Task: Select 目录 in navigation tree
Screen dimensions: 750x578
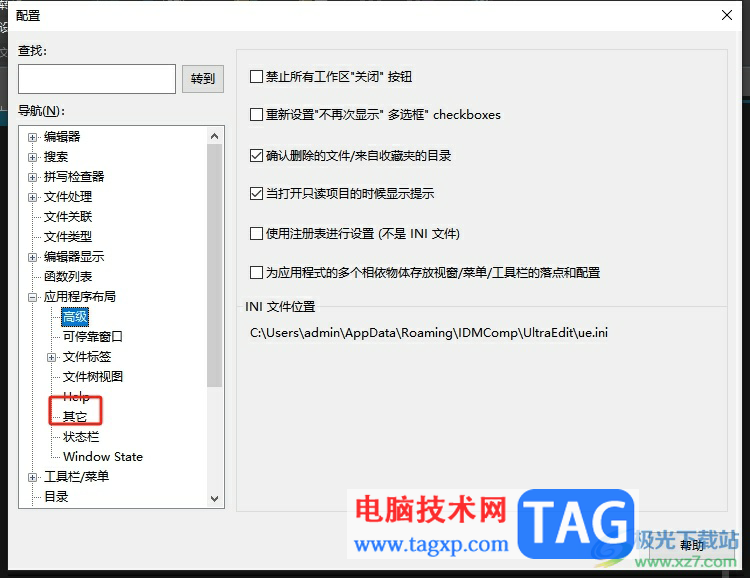Action: click(56, 497)
